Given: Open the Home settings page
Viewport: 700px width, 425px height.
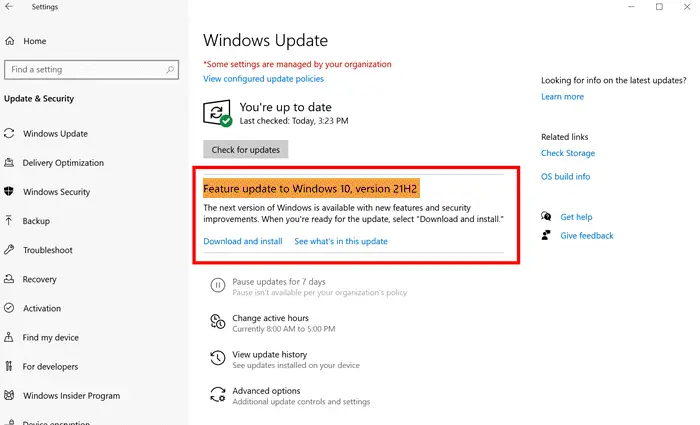Looking at the screenshot, I should point(35,41).
